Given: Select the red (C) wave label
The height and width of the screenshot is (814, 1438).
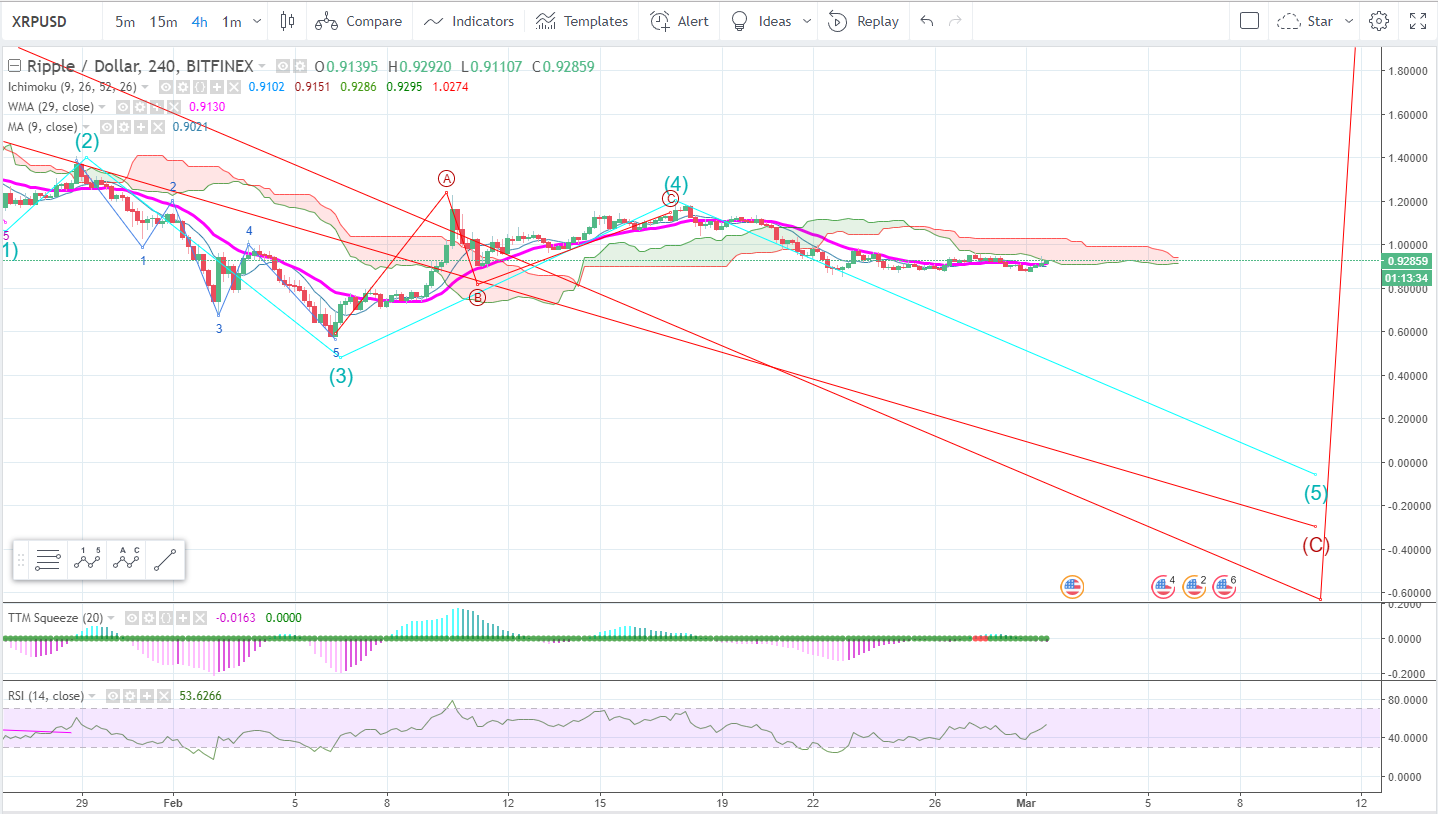Looking at the screenshot, I should coord(1315,546).
